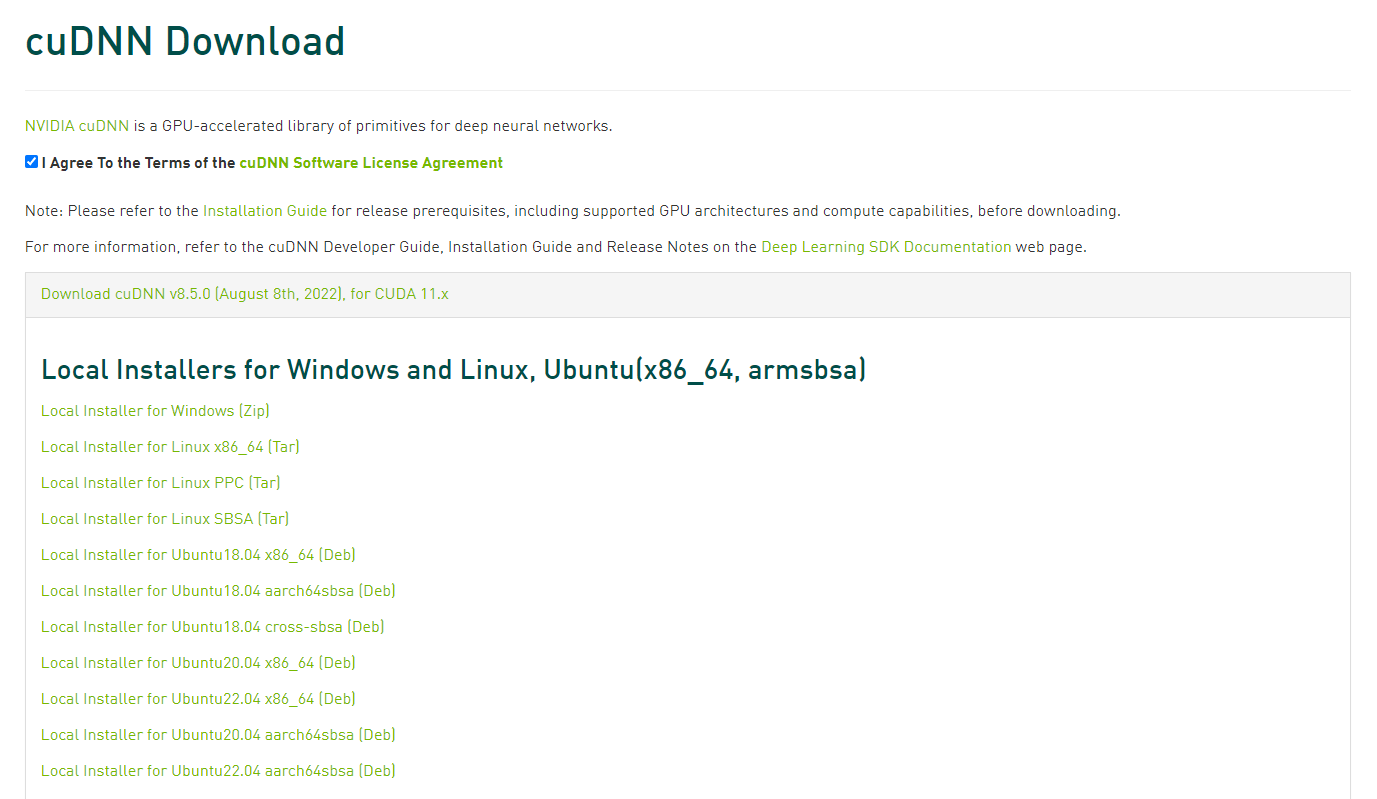Image resolution: width=1377 pixels, height=799 pixels.
Task: Download Ubuntu18.04 cross-sbsa Deb installer
Action: 213,627
